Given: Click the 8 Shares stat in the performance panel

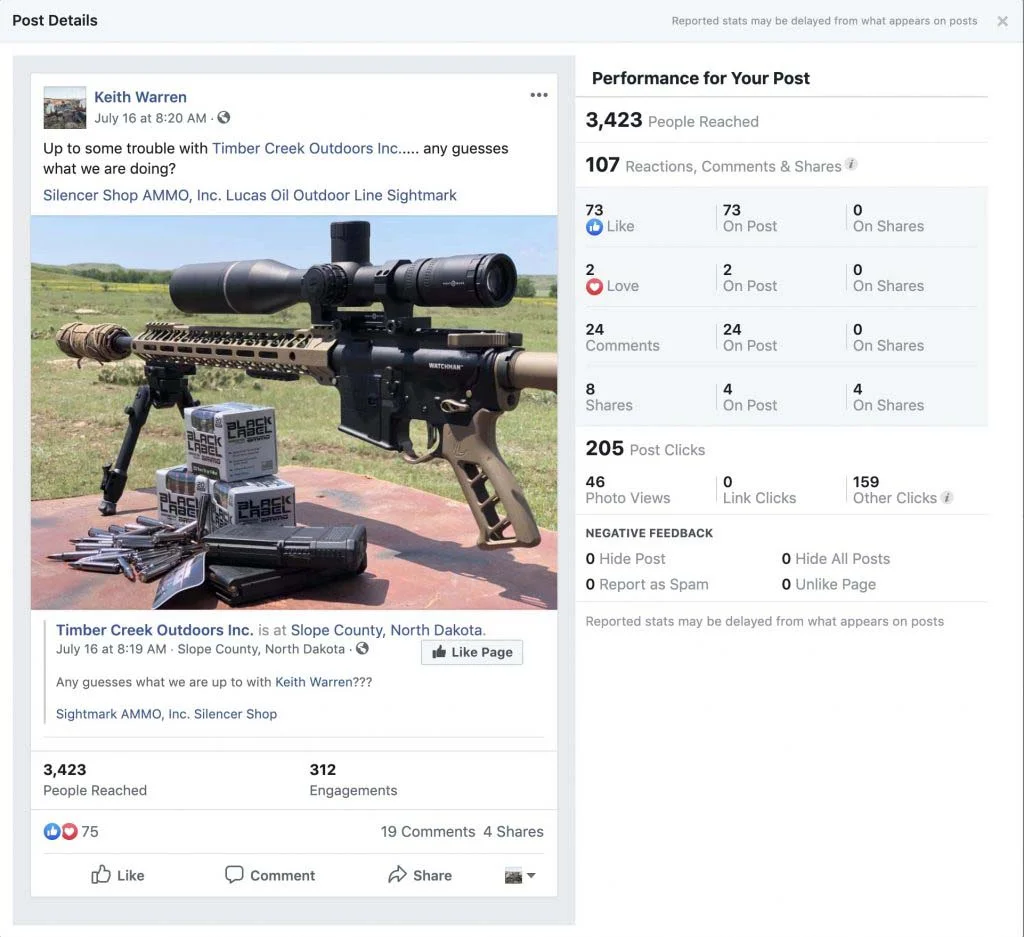Looking at the screenshot, I should tap(609, 397).
